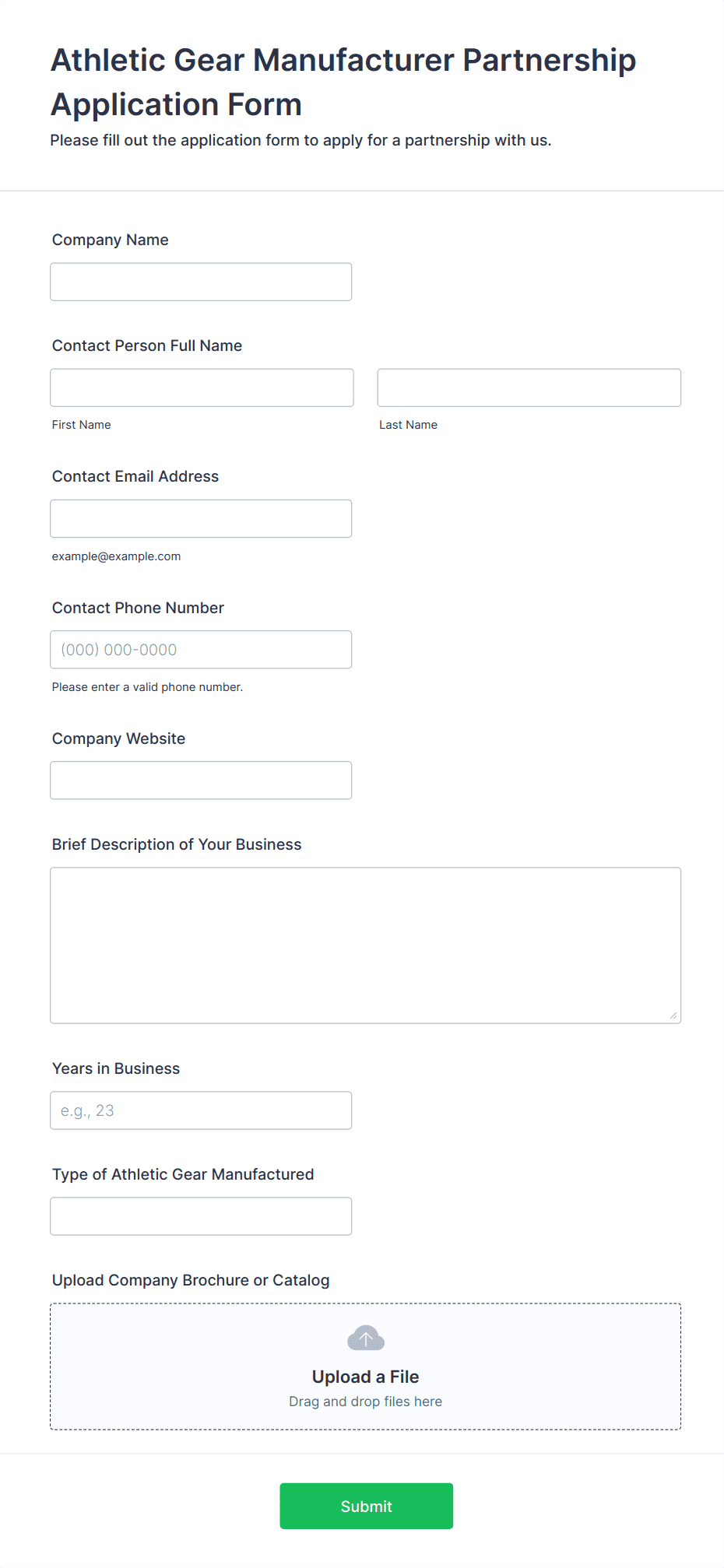Click the "First Name" sublabel
The width and height of the screenshot is (724, 1568).
pyautogui.click(x=81, y=425)
